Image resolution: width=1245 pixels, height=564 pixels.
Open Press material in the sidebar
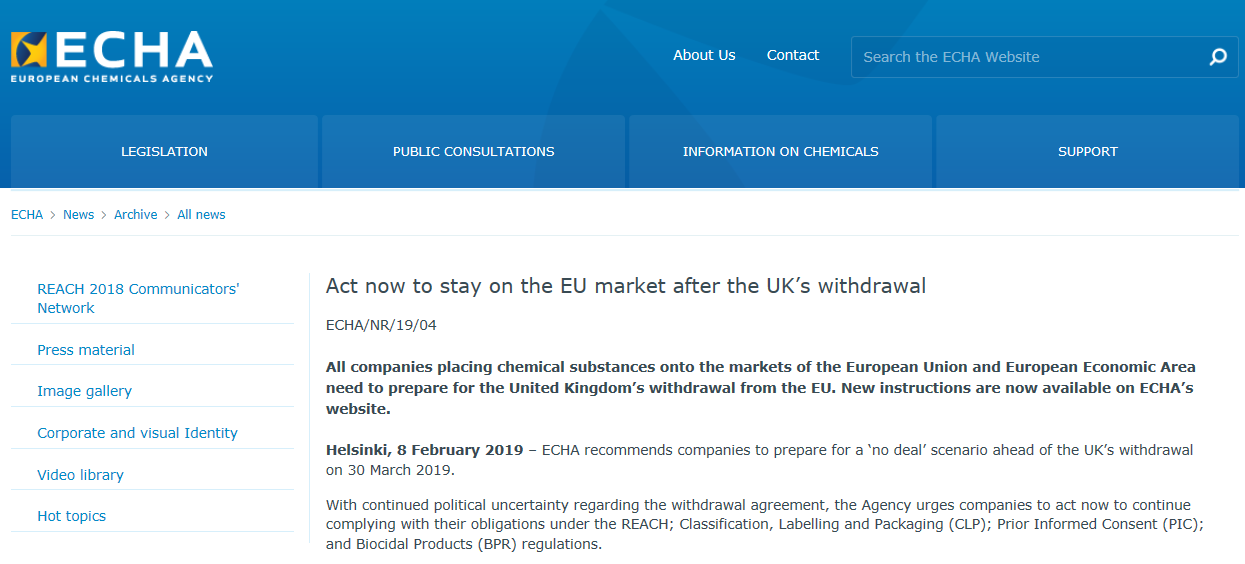[x=86, y=350]
